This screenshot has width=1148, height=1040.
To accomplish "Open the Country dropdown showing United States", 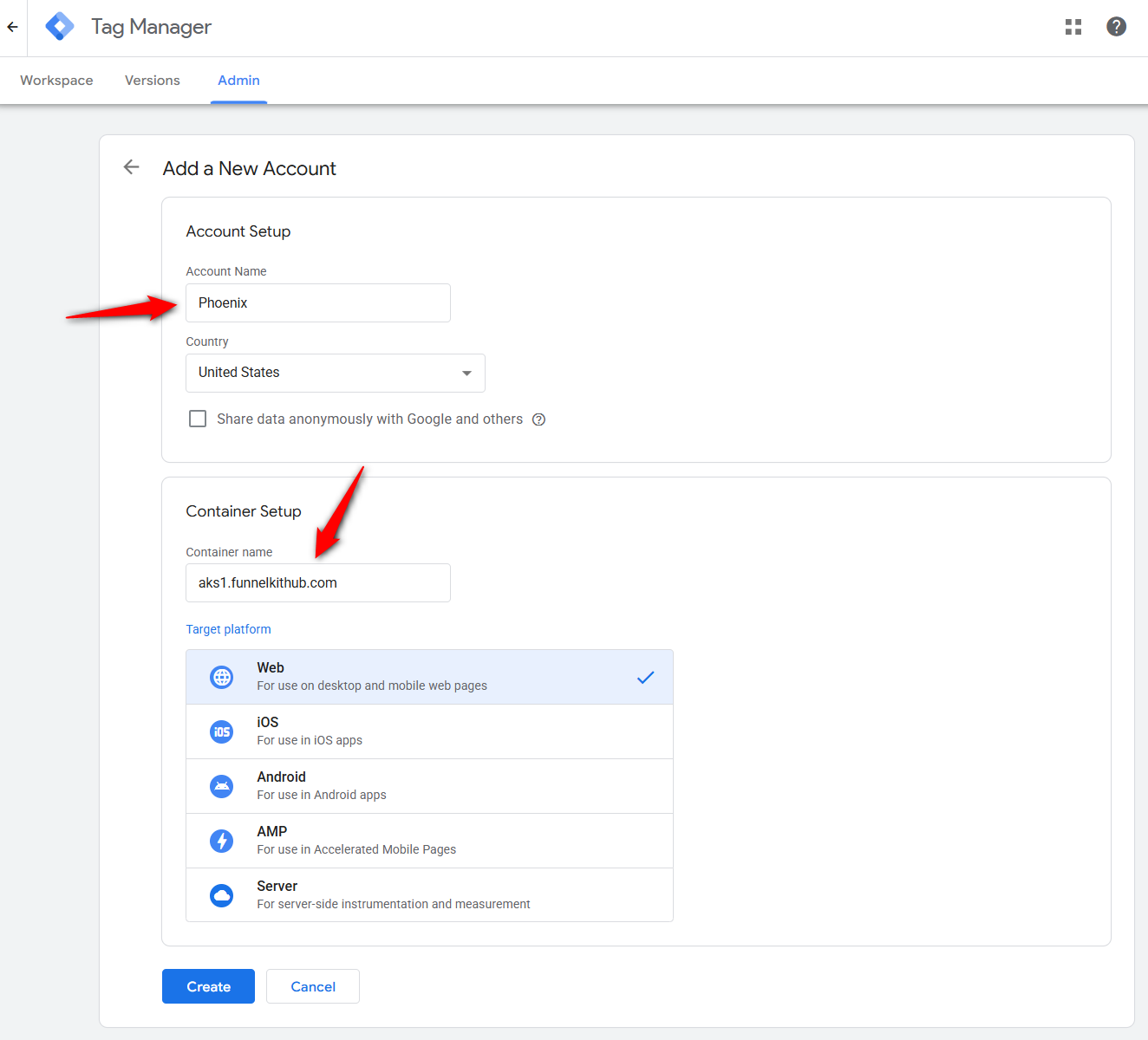I will [336, 373].
